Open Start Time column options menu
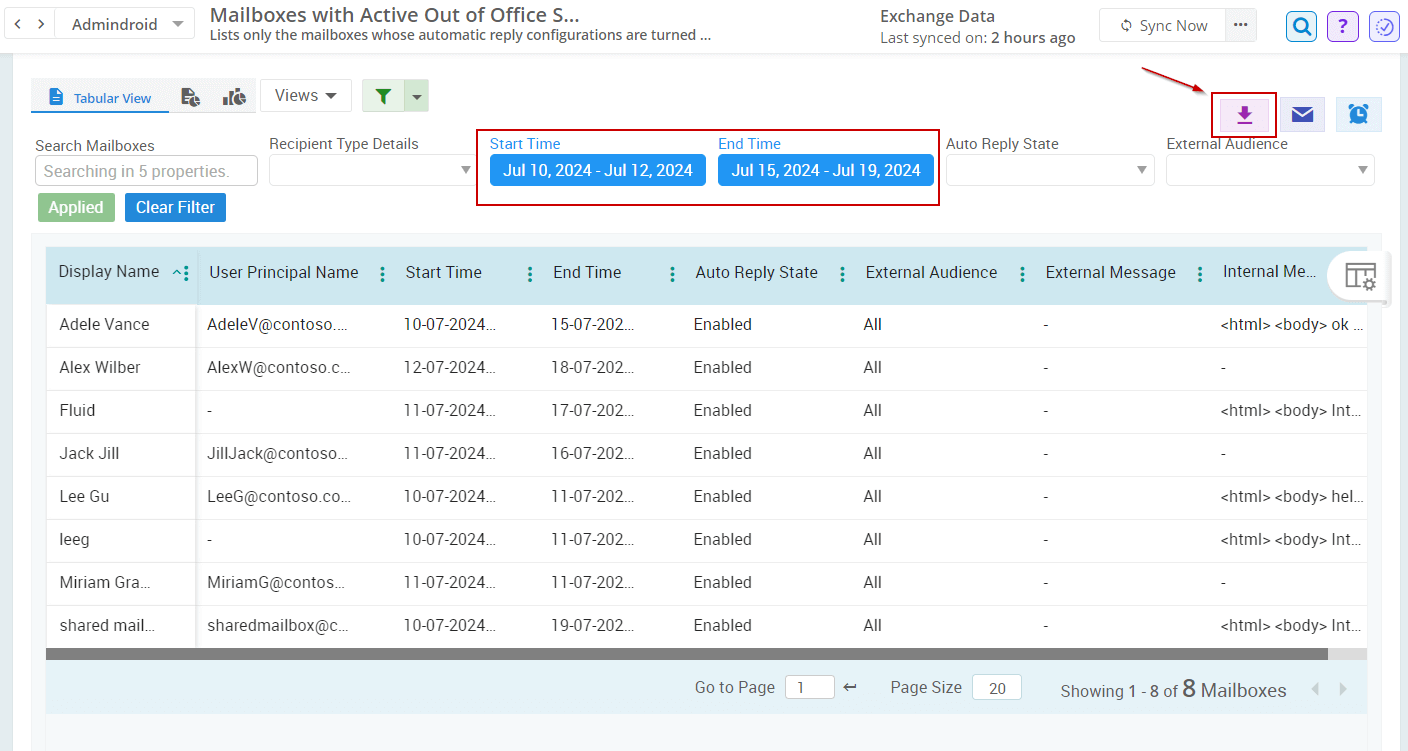Viewport: 1408px width, 751px height. (x=530, y=274)
